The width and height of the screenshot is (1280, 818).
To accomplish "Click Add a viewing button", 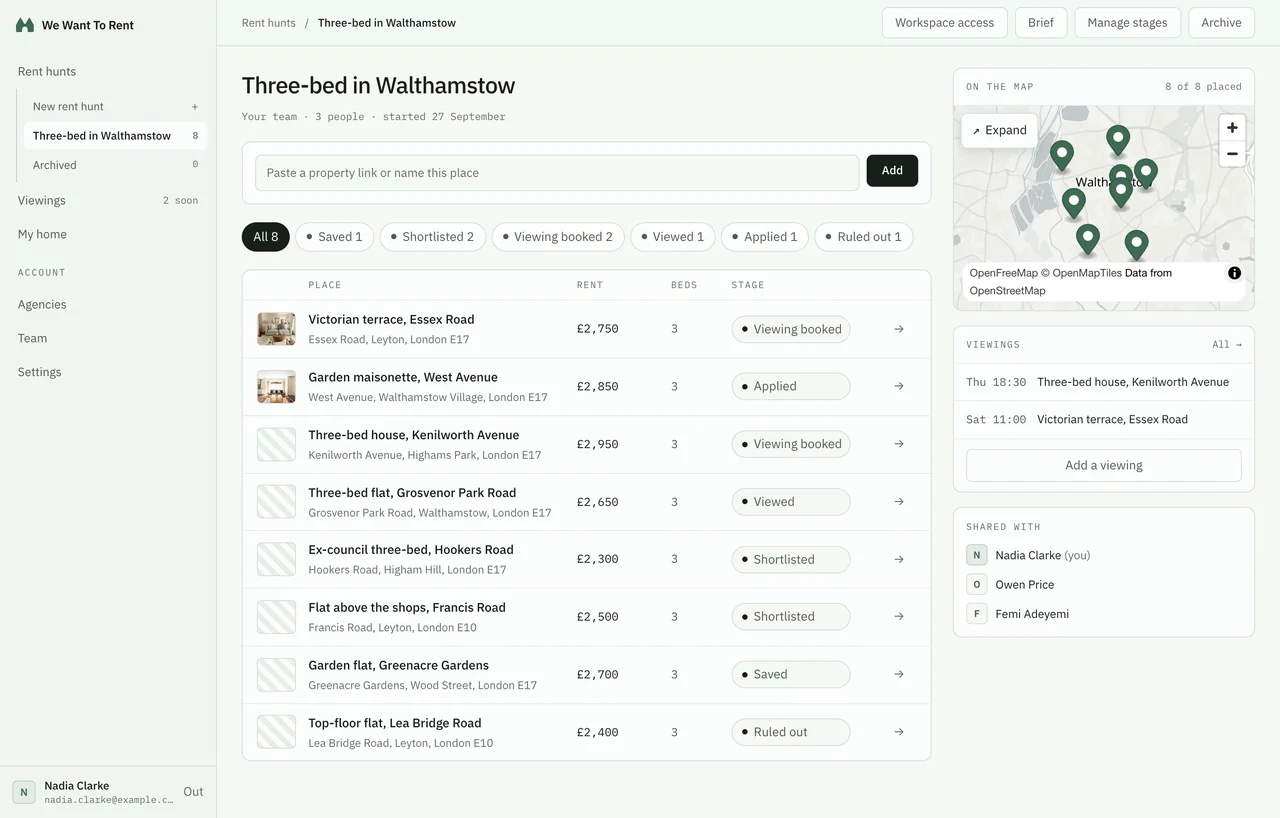I will (1104, 465).
